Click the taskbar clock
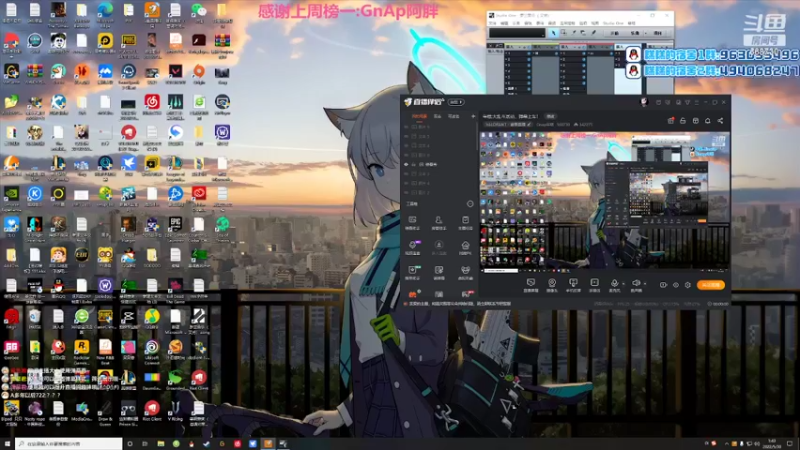 point(771,444)
